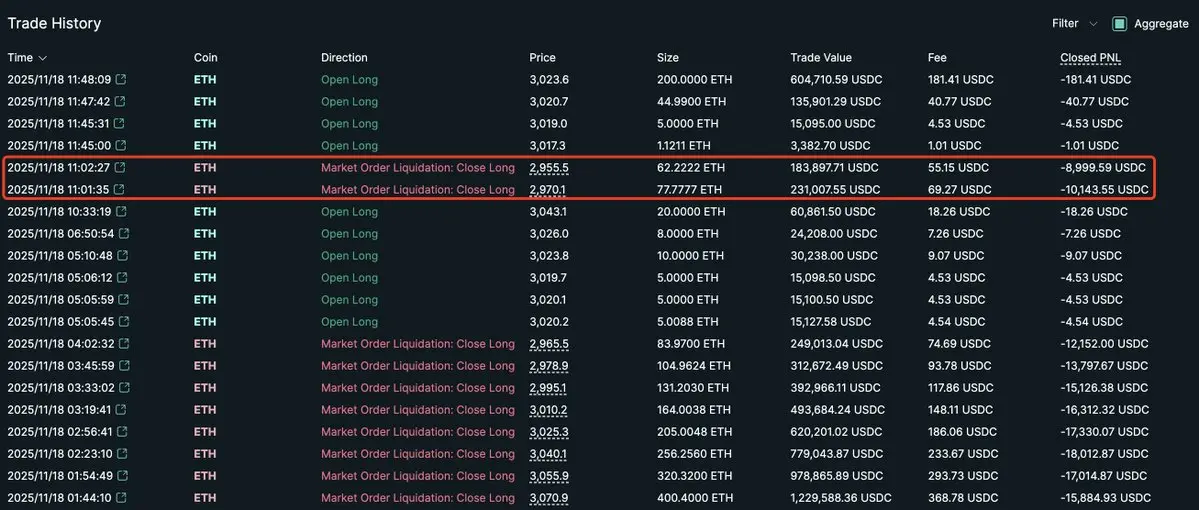This screenshot has height=510, width=1199.
Task: Click the Trade Value column header
Action: pyautogui.click(x=820, y=57)
